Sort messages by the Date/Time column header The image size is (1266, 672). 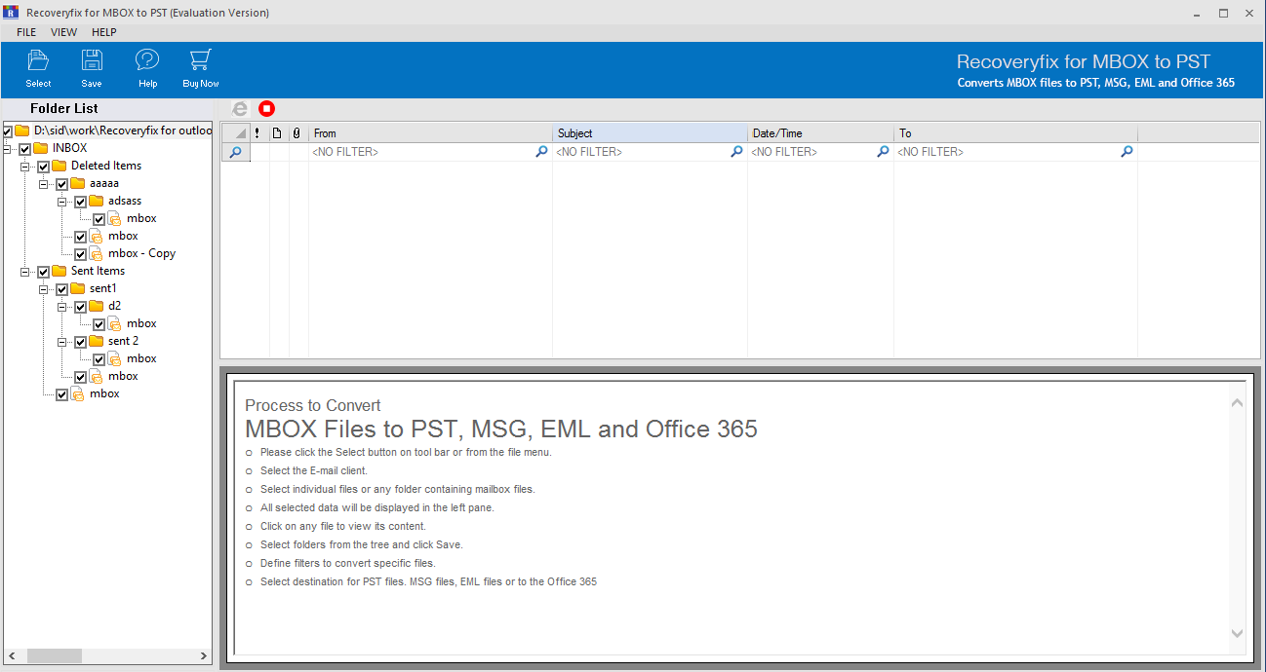[x=821, y=133]
